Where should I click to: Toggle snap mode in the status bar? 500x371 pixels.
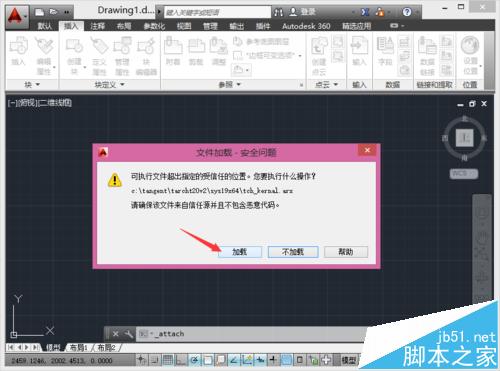point(155,360)
